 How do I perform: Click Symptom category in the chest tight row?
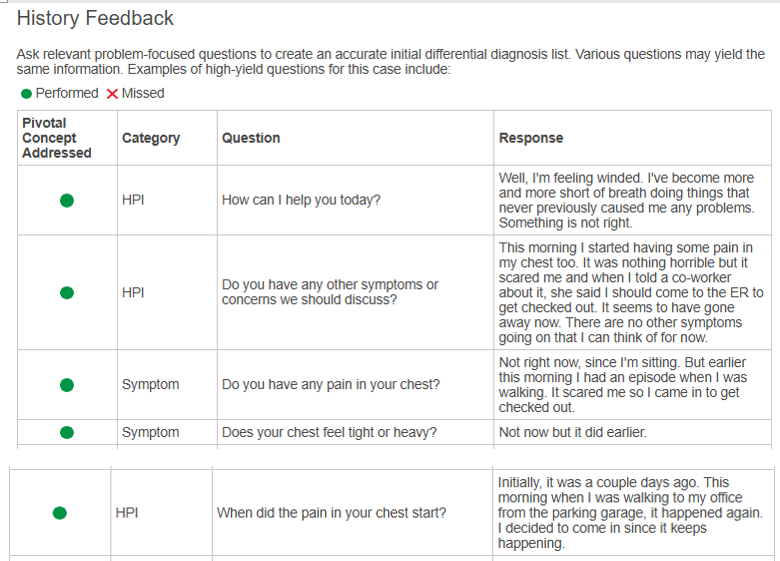tap(150, 433)
